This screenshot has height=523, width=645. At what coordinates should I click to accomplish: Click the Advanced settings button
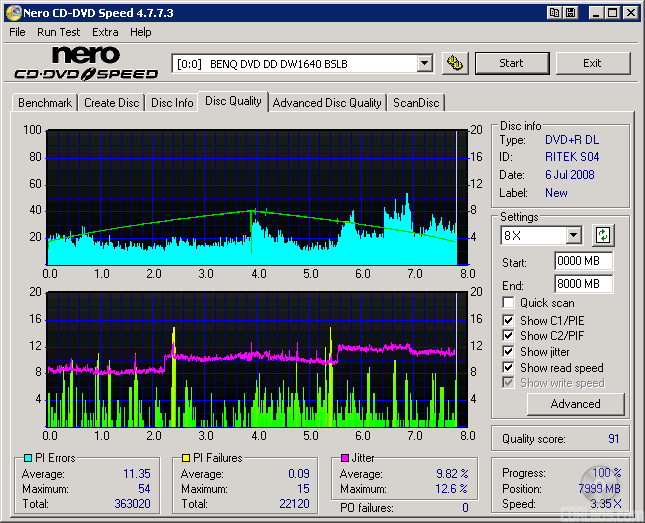(575, 404)
